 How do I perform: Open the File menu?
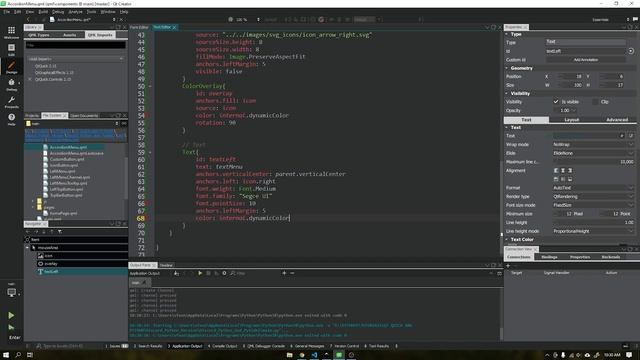(7, 12)
